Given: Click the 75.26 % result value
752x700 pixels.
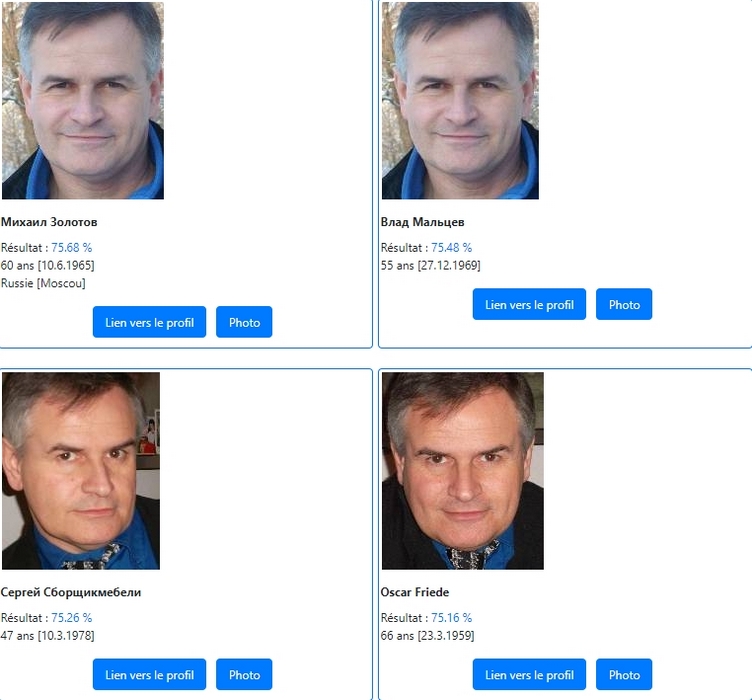Looking at the screenshot, I should (71, 618).
